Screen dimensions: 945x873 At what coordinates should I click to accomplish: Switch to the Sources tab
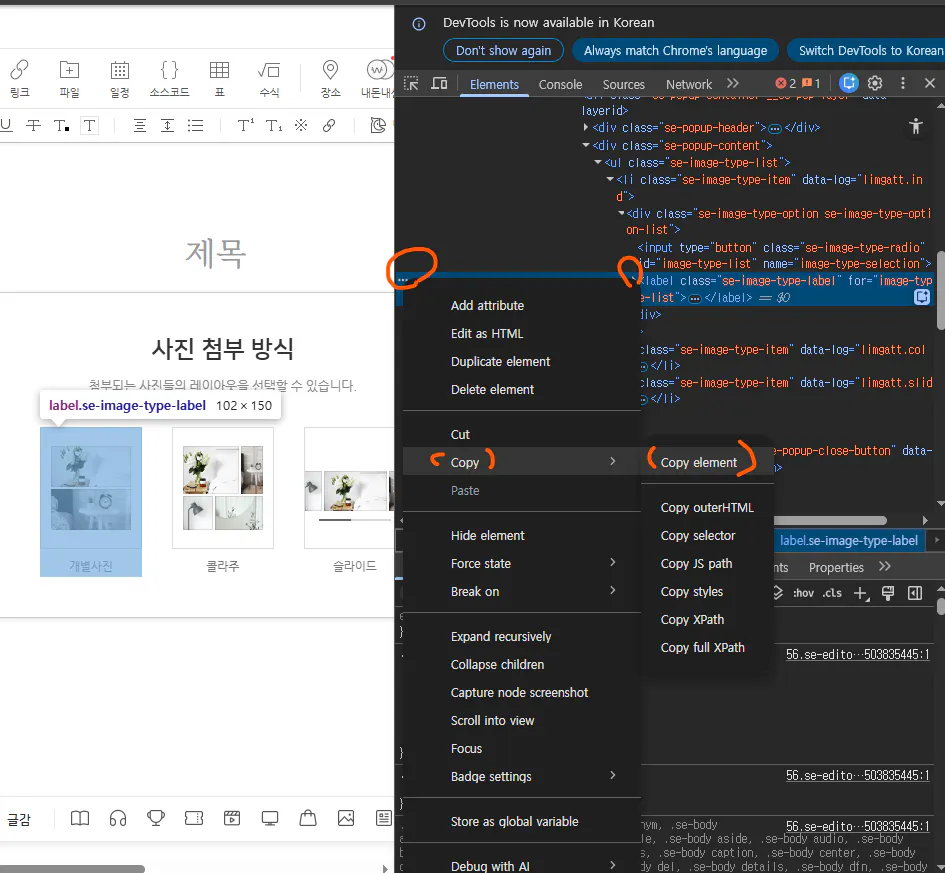pyautogui.click(x=624, y=84)
